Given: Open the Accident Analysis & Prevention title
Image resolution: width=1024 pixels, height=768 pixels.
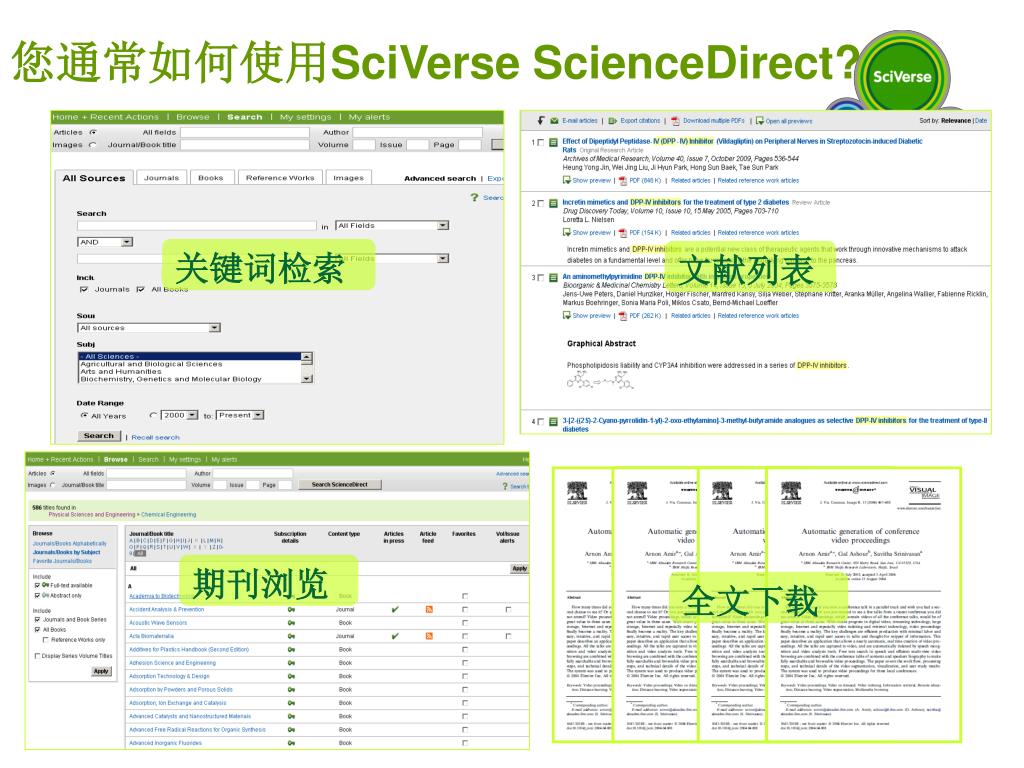Looking at the screenshot, I should tap(167, 609).
